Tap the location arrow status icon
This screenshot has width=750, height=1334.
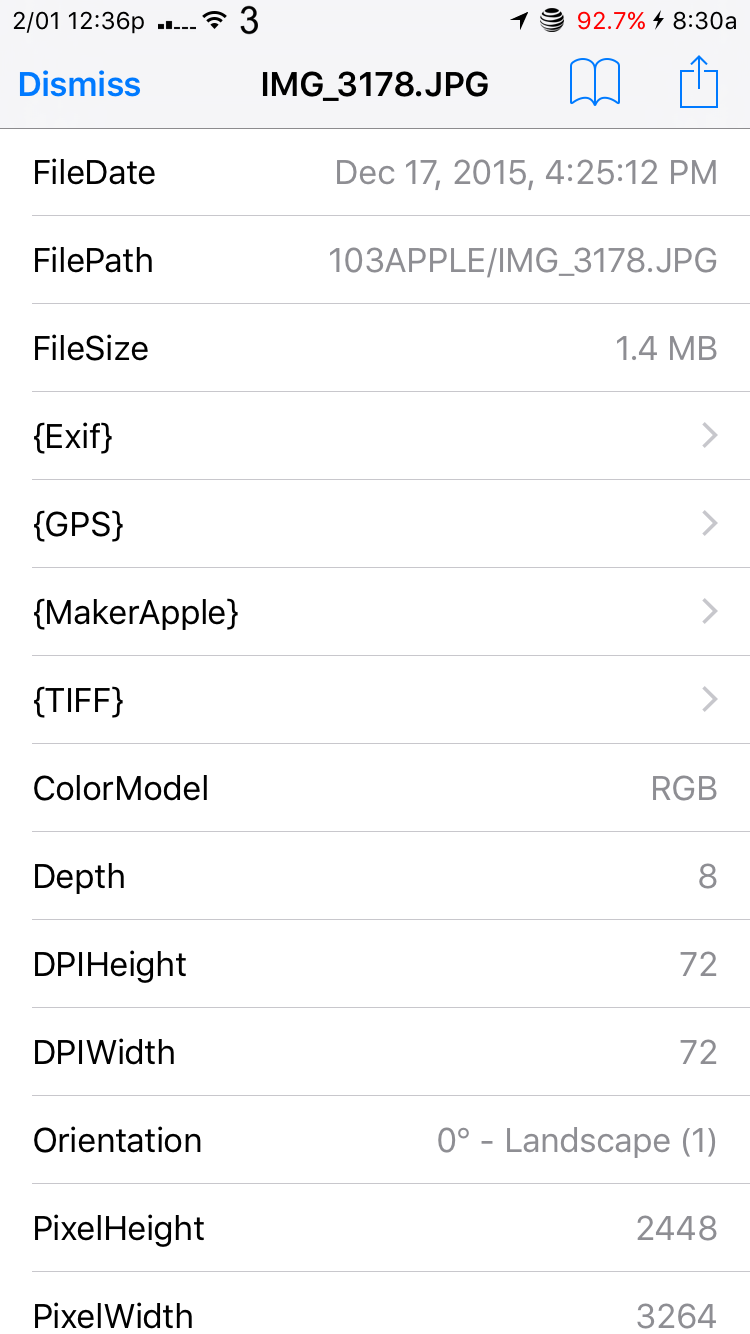pos(518,21)
